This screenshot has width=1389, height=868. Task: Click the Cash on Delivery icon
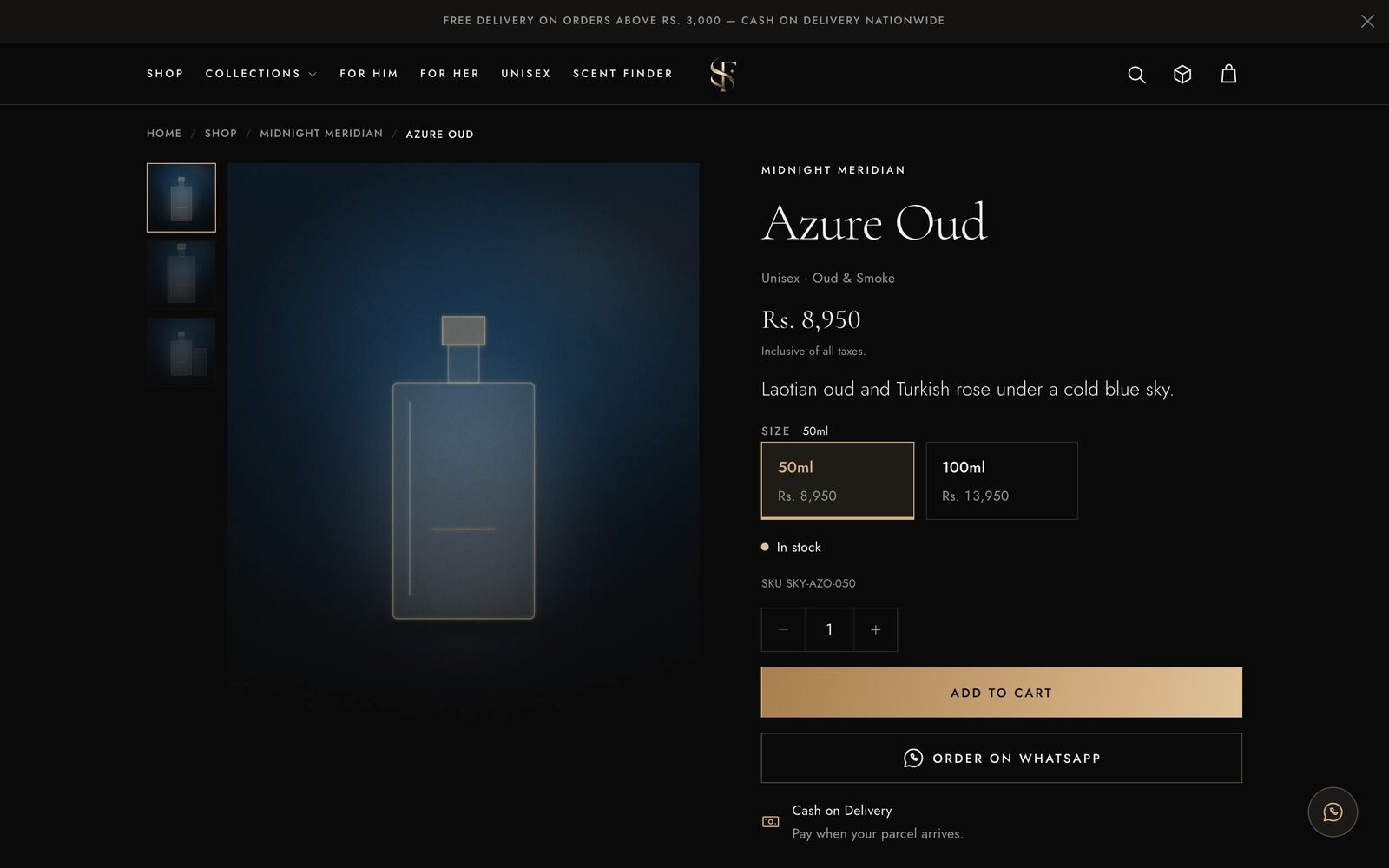[x=770, y=821]
